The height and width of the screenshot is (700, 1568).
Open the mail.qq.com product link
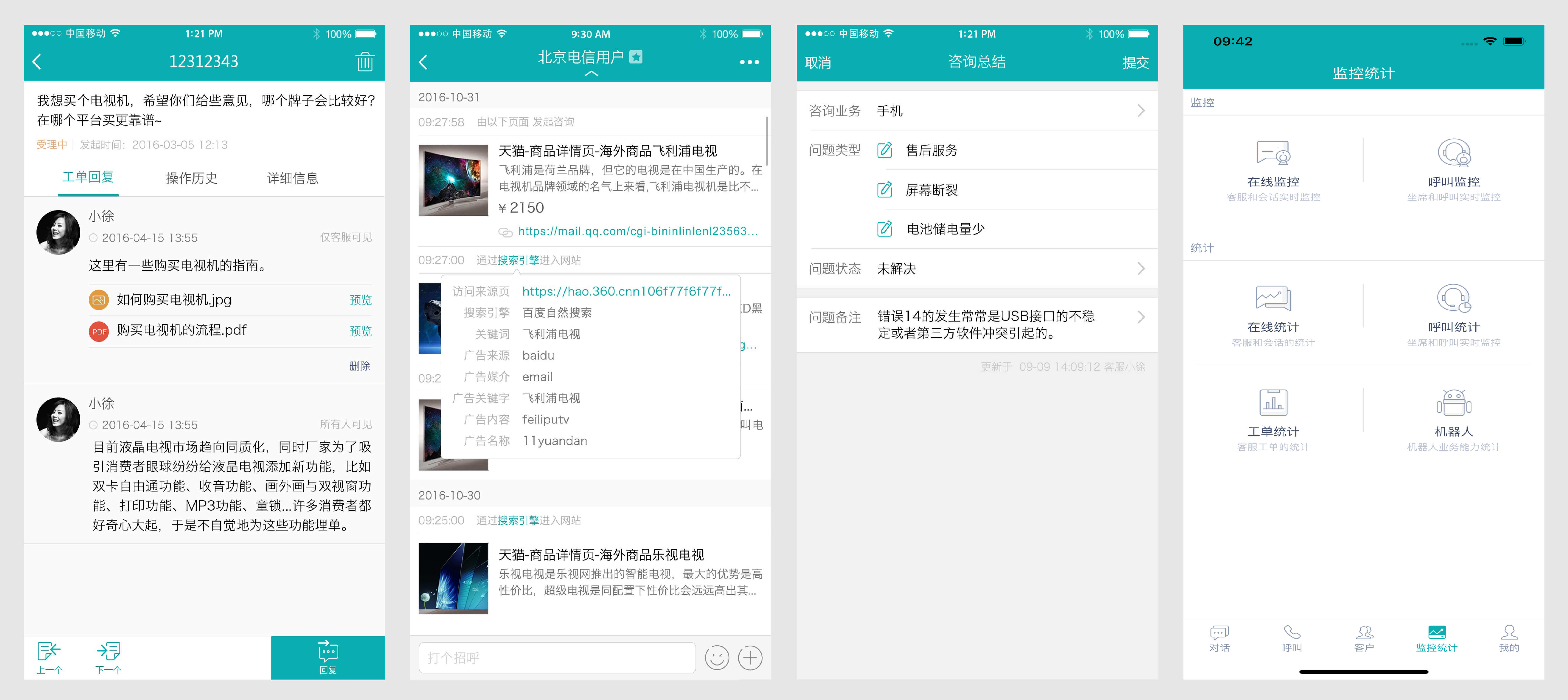(638, 231)
